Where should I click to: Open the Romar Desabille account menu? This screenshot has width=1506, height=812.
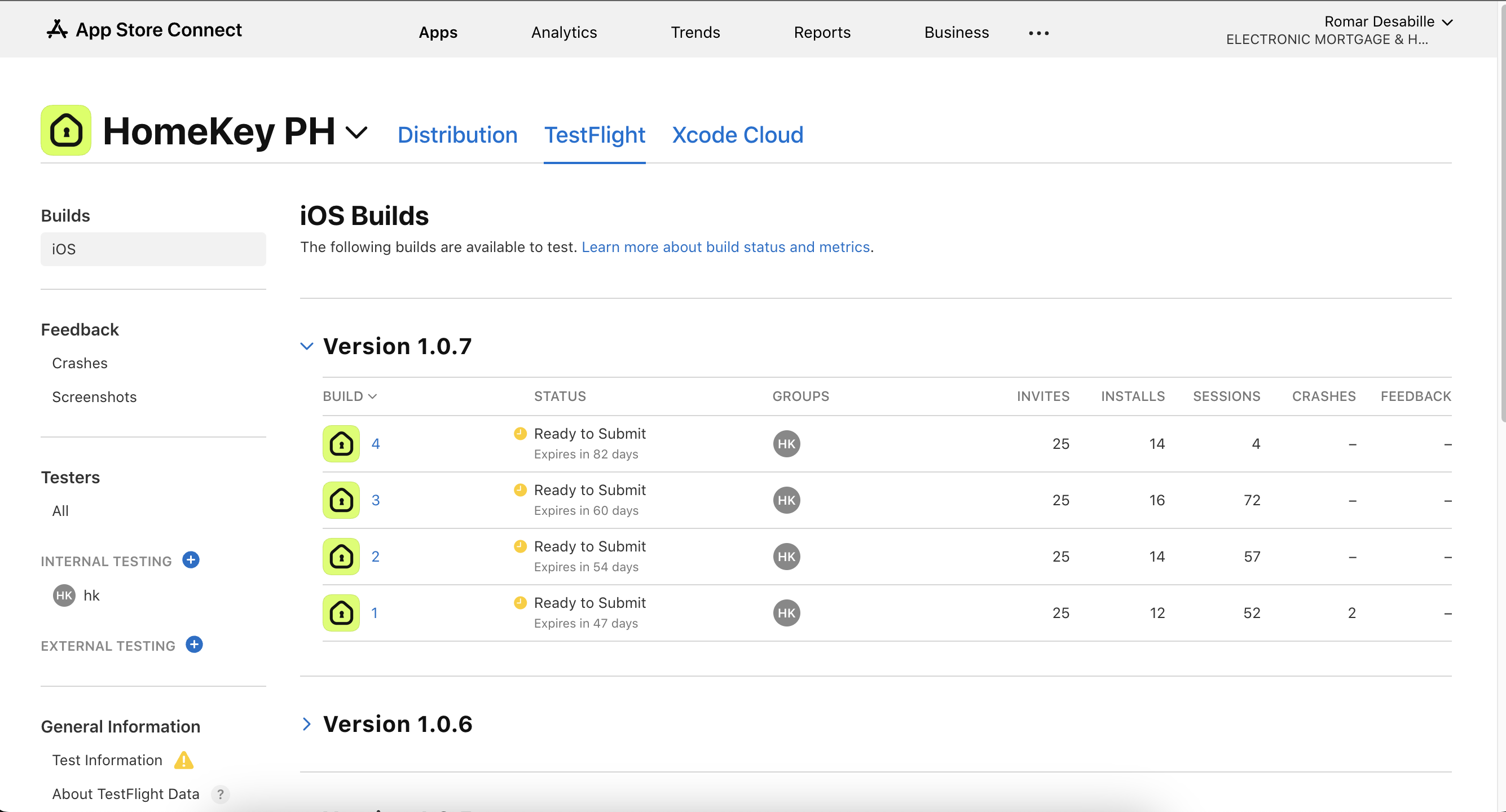(x=1388, y=22)
